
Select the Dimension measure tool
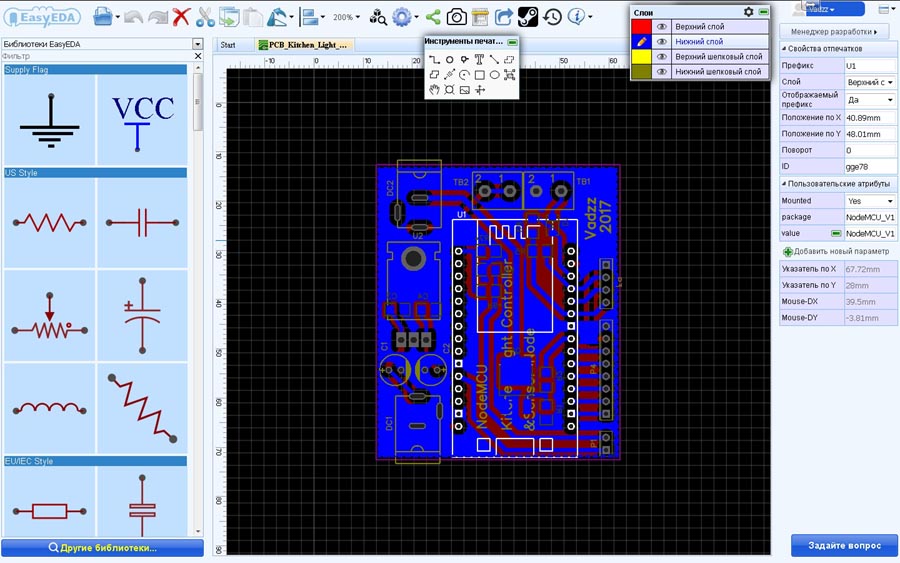449,75
